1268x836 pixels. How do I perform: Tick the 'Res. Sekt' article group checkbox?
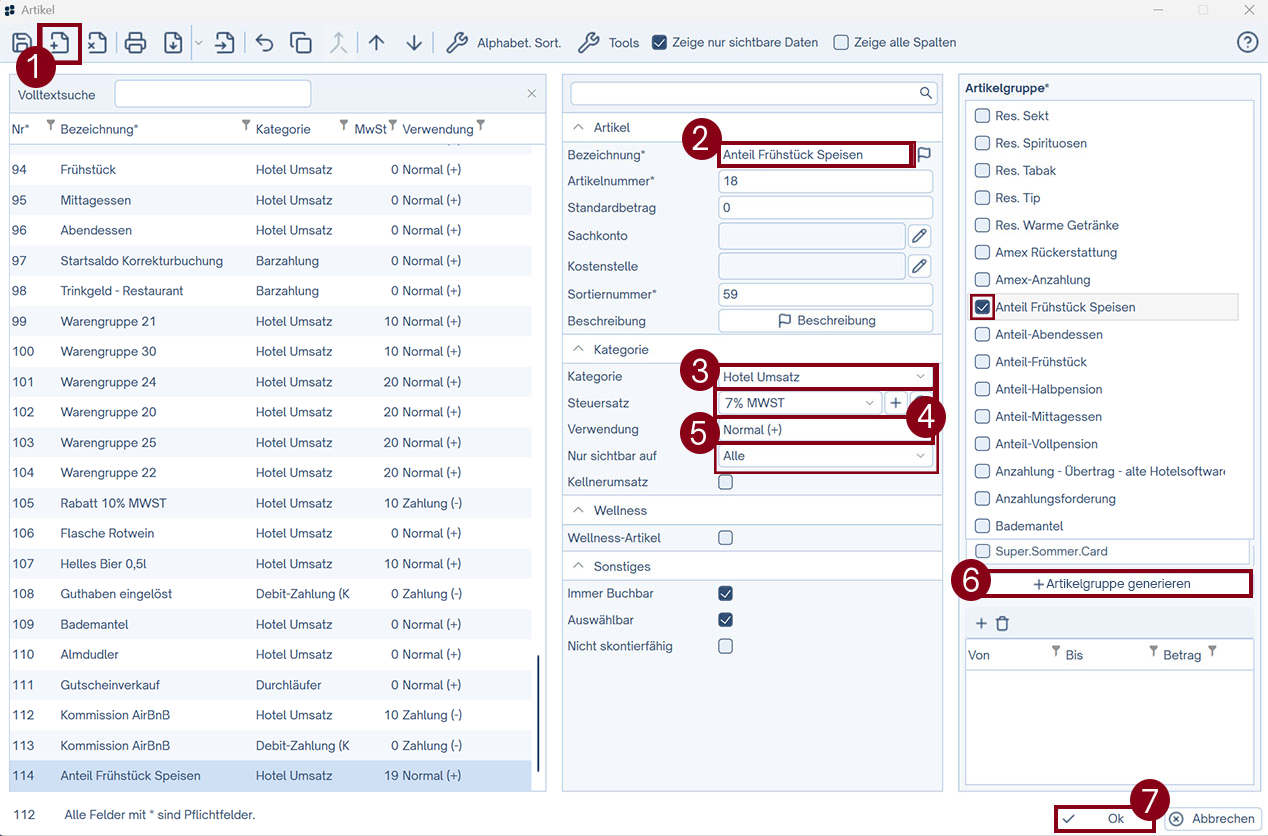click(x=982, y=116)
